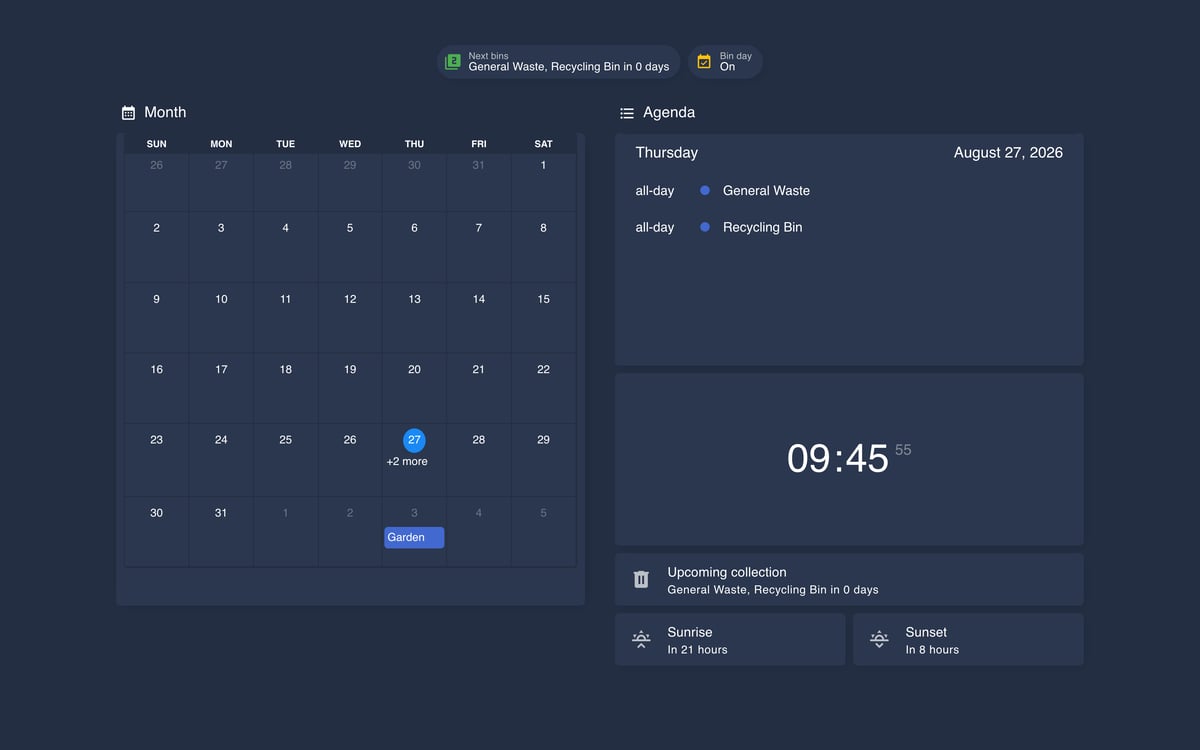The height and width of the screenshot is (750, 1200).
Task: Select day 17 in the calendar
Action: coord(221,369)
